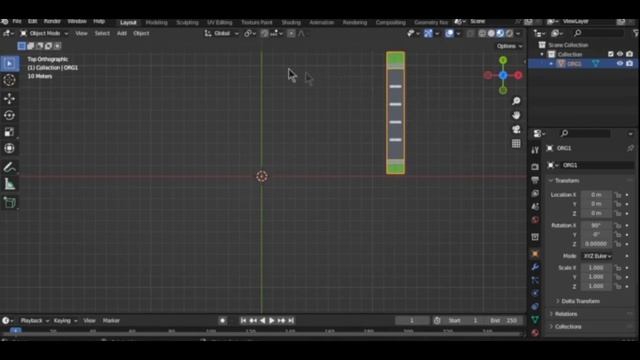Viewport: 640px width, 360px height.
Task: Hide Collection using its eye icon
Action: [x=620, y=54]
